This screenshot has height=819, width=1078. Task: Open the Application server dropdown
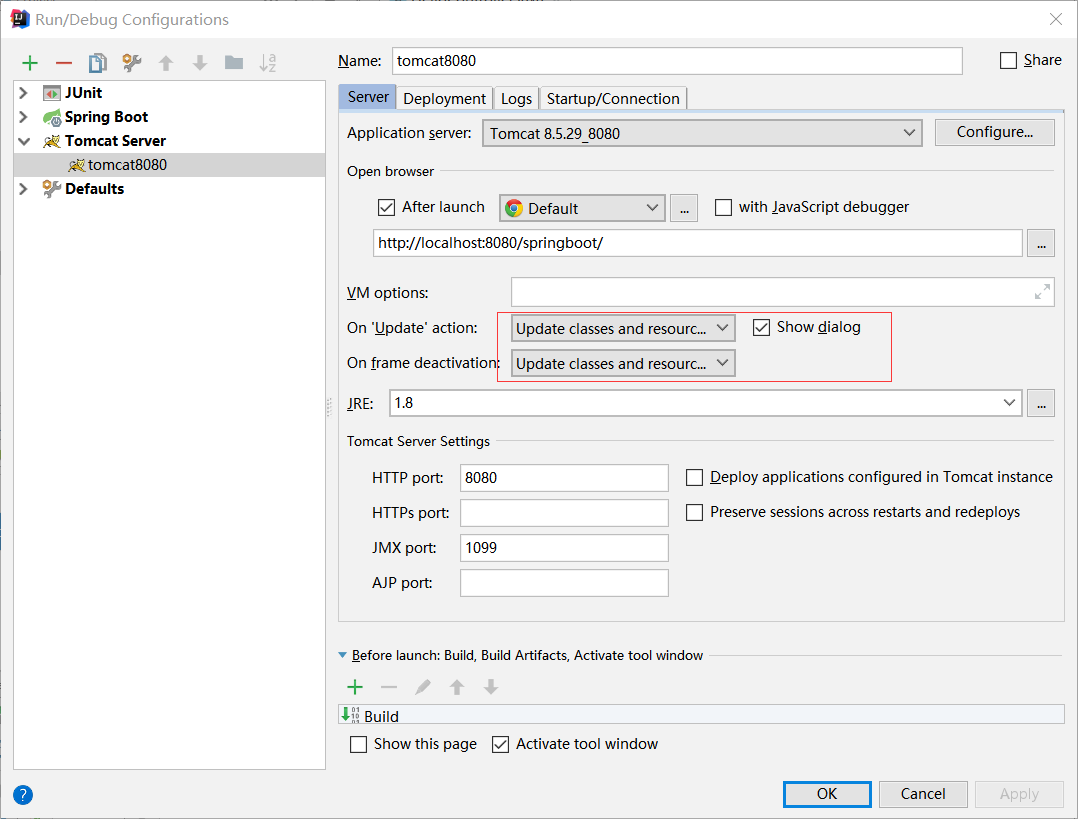[x=702, y=133]
